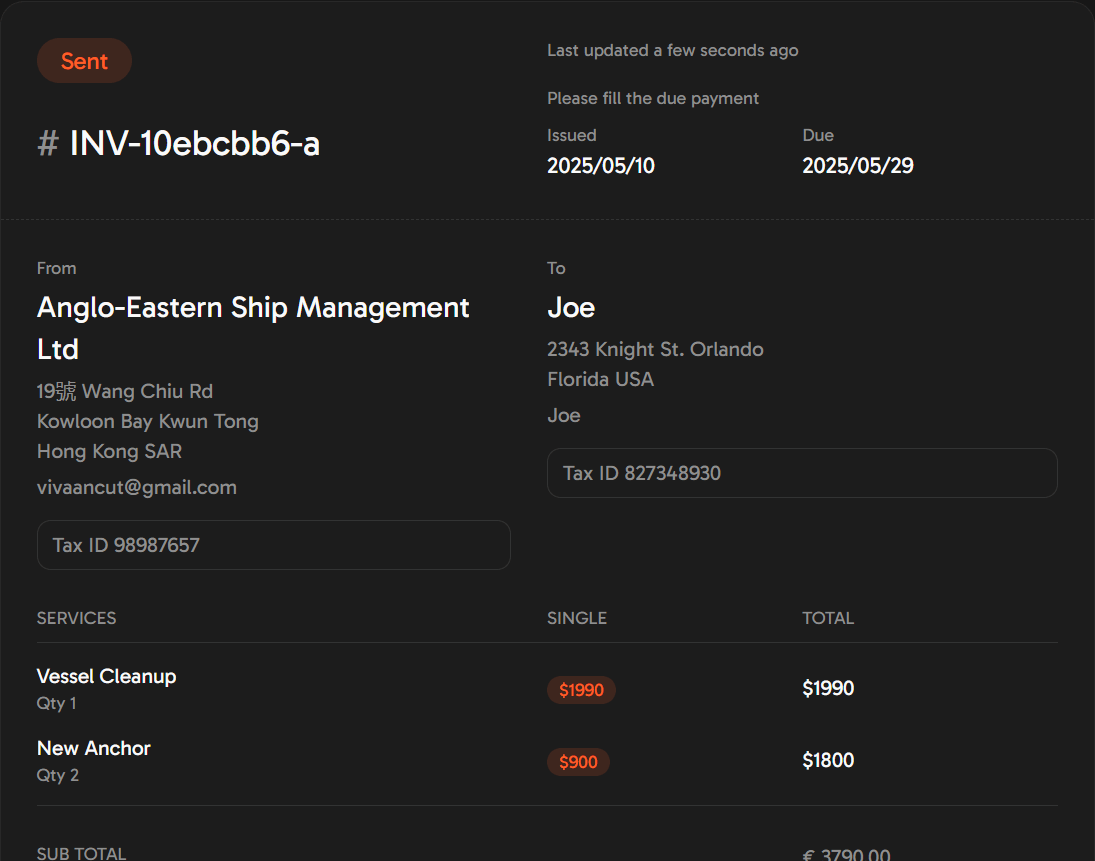Image resolution: width=1095 pixels, height=861 pixels.
Task: Select the Vessel Cleanup service row
Action: click(547, 689)
